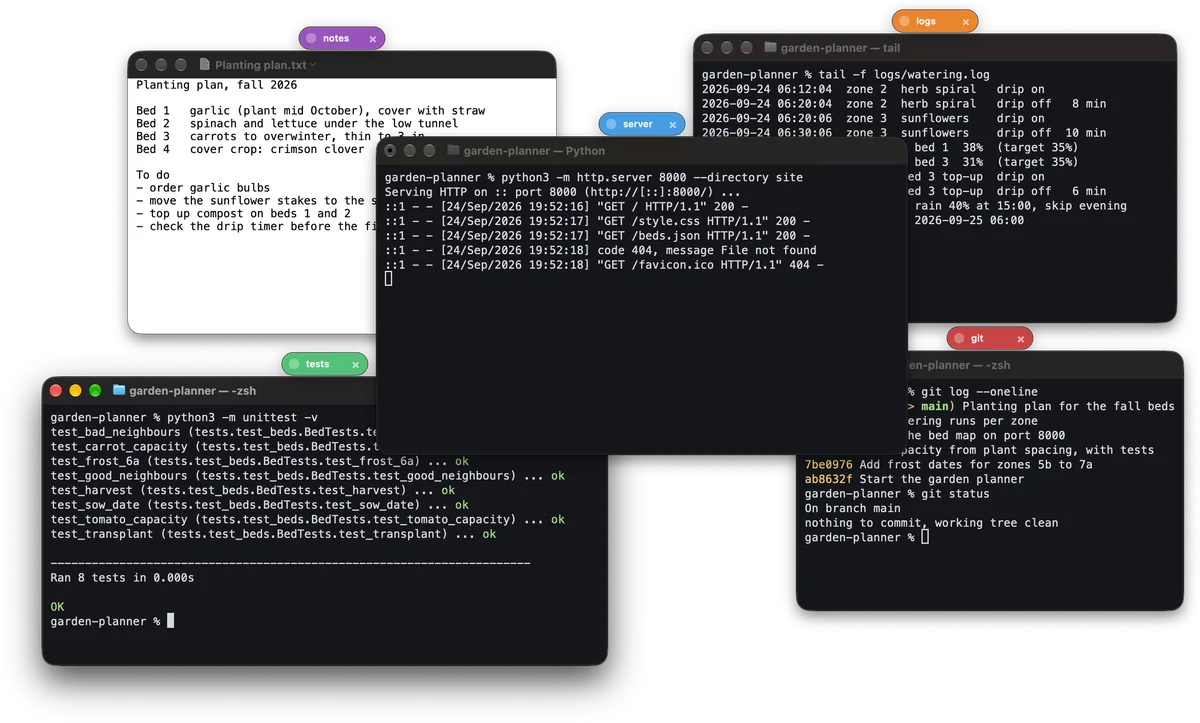Click the dot icon in the git tag
The image size is (1200, 723).
[x=959, y=339]
